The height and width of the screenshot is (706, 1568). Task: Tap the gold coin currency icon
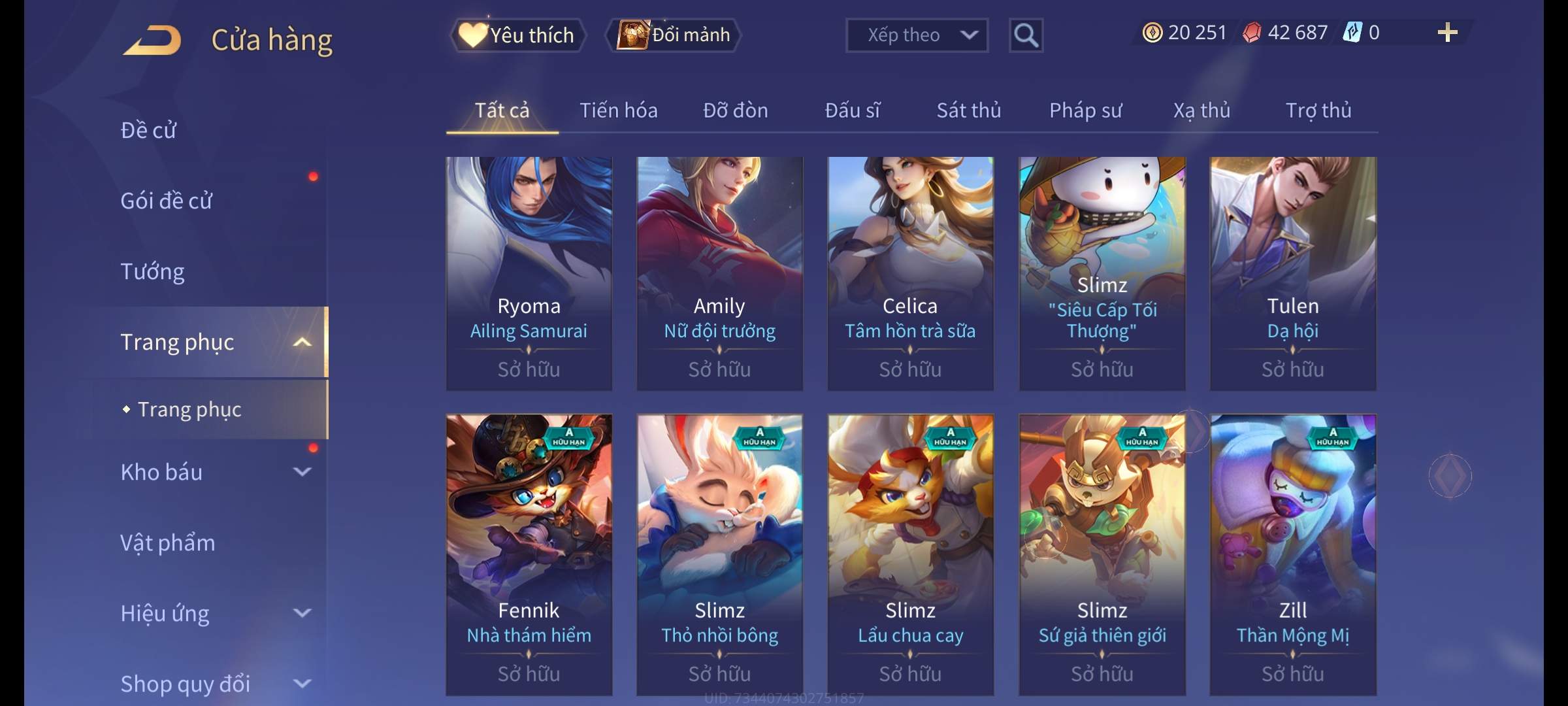(x=1152, y=33)
